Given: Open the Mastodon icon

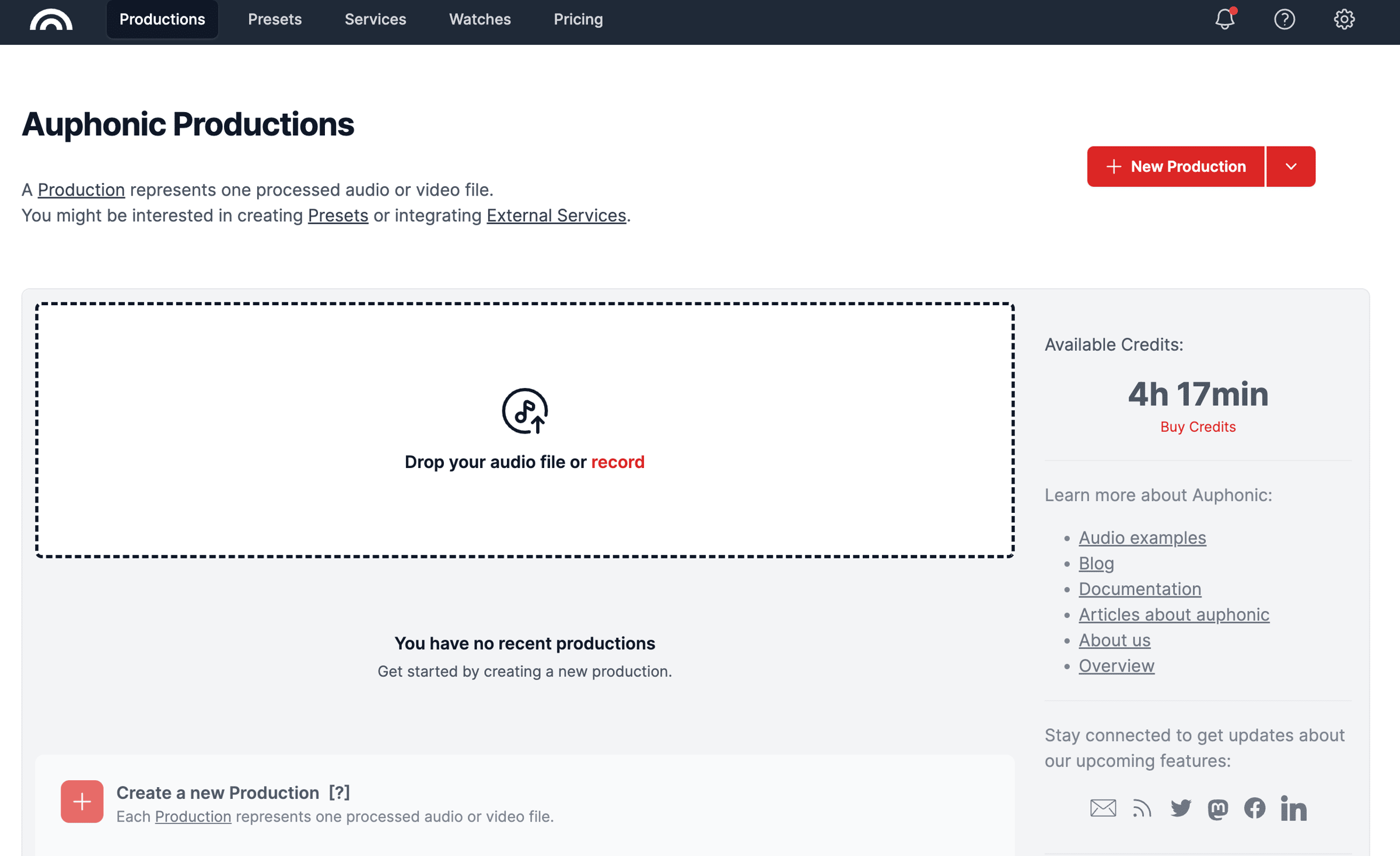Looking at the screenshot, I should tap(1217, 809).
